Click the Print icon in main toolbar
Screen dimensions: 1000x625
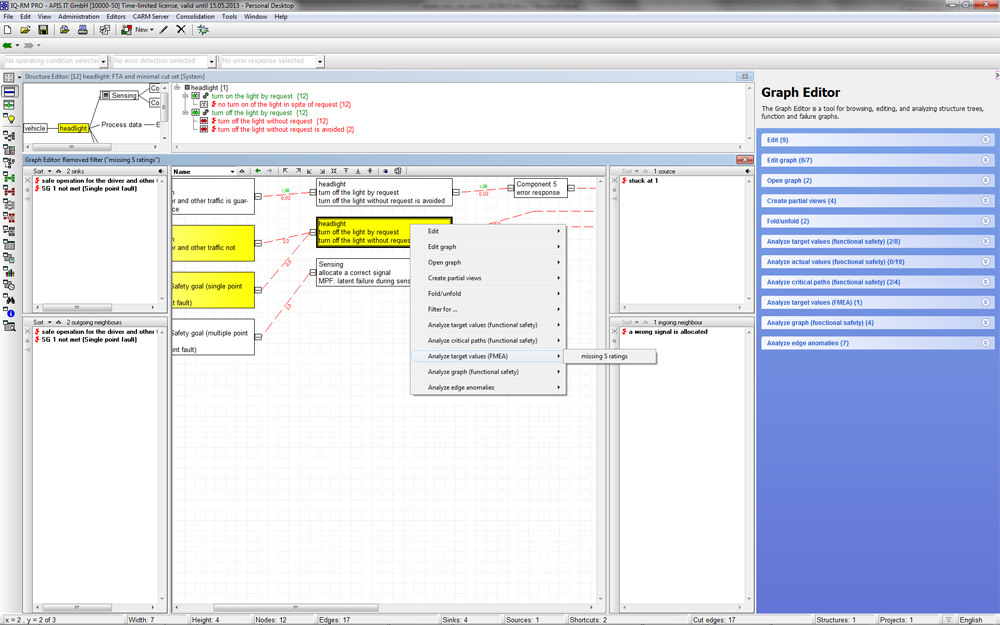click(82, 30)
